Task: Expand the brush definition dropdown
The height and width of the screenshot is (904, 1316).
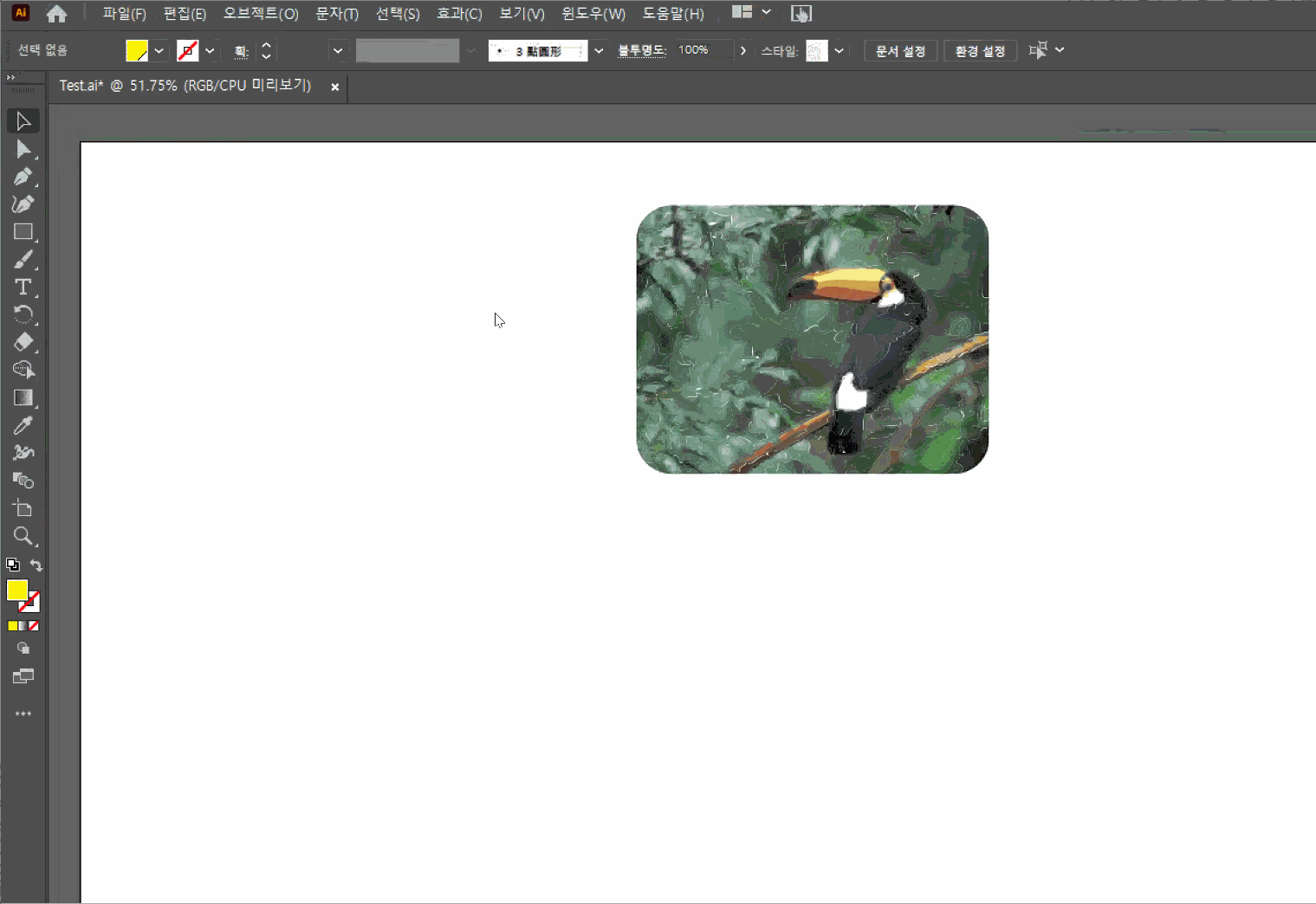Action: [599, 51]
